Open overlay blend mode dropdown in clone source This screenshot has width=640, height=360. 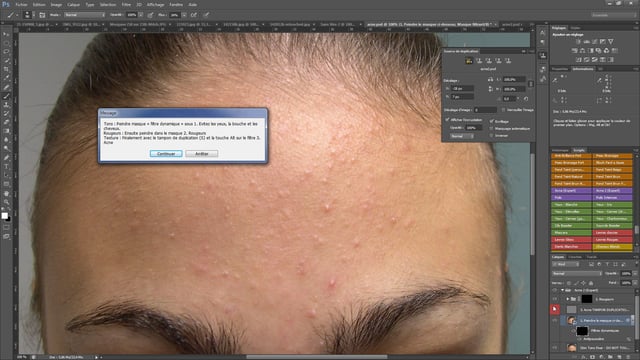click(x=462, y=136)
